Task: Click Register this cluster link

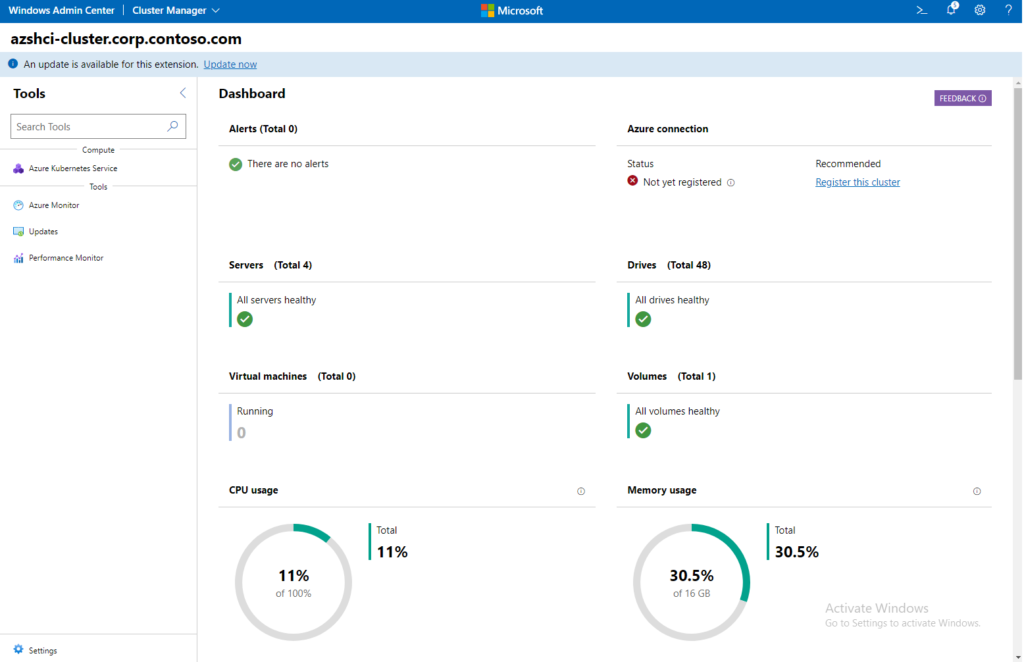Action: [857, 182]
